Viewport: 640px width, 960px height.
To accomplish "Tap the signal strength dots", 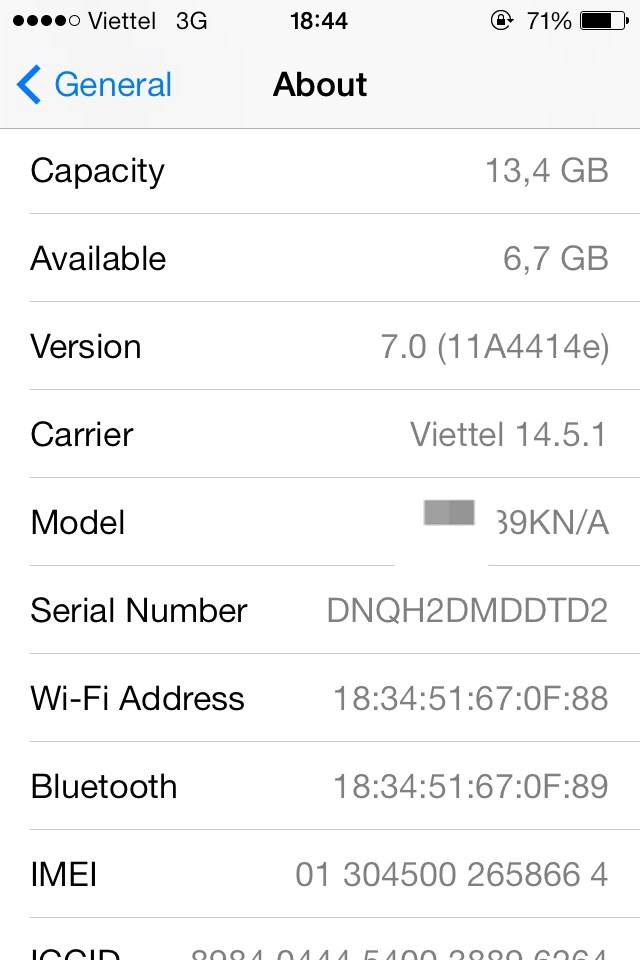I will point(46,20).
